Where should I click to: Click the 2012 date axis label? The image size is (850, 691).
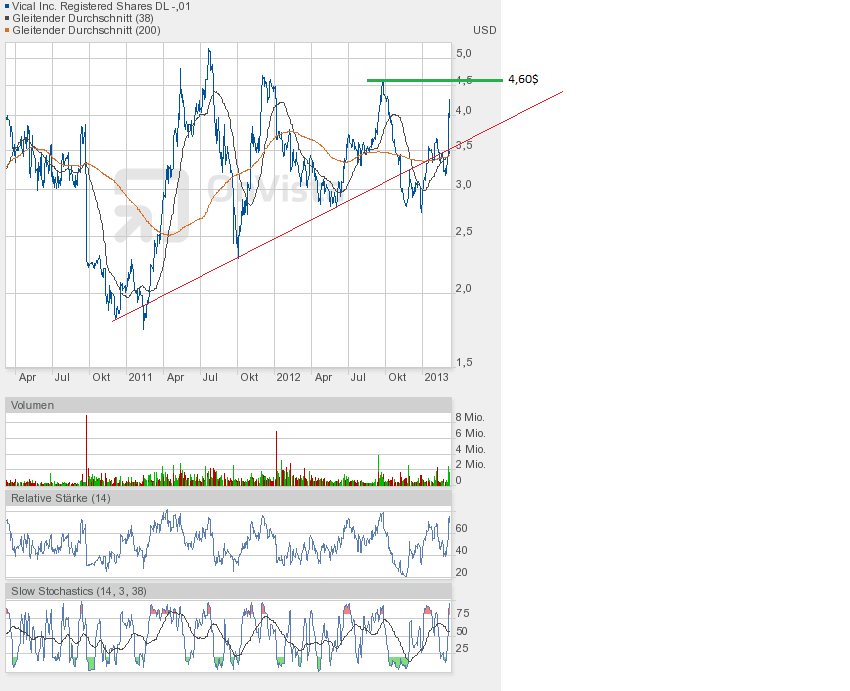(x=288, y=377)
